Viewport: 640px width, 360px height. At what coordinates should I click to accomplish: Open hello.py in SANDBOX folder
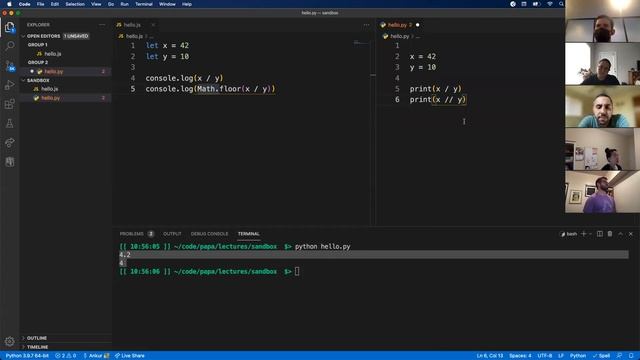click(x=51, y=98)
